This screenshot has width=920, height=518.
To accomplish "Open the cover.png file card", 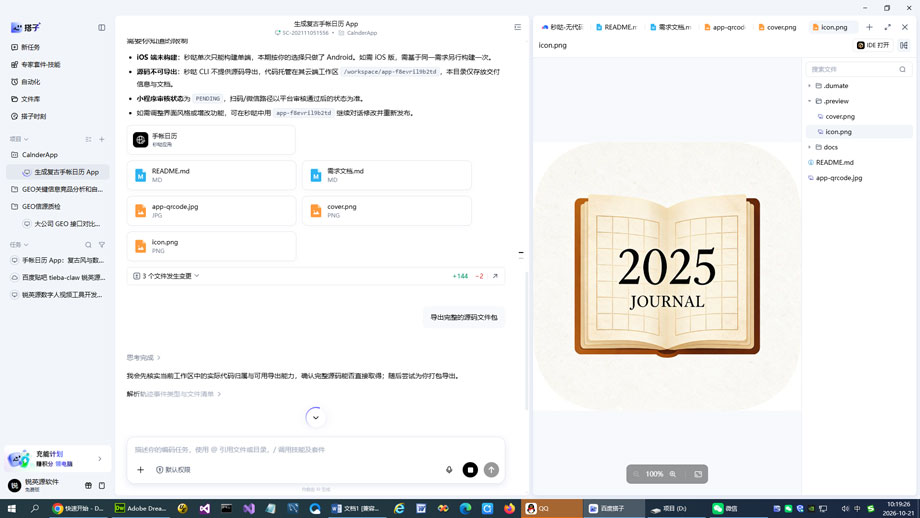I will pos(387,211).
